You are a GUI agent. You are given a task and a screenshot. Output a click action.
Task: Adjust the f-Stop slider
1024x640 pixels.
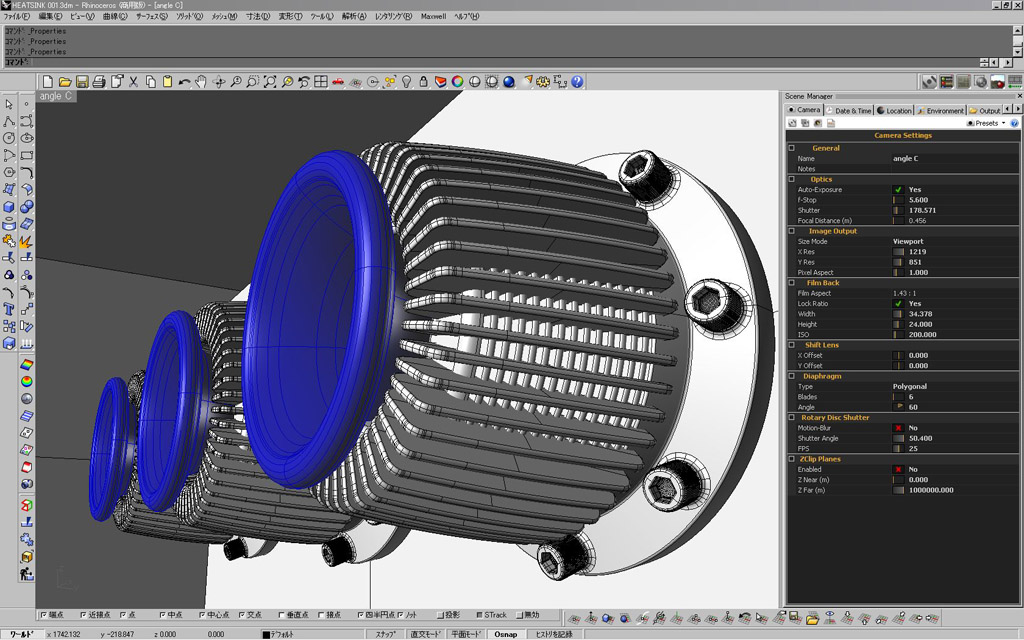[x=897, y=200]
